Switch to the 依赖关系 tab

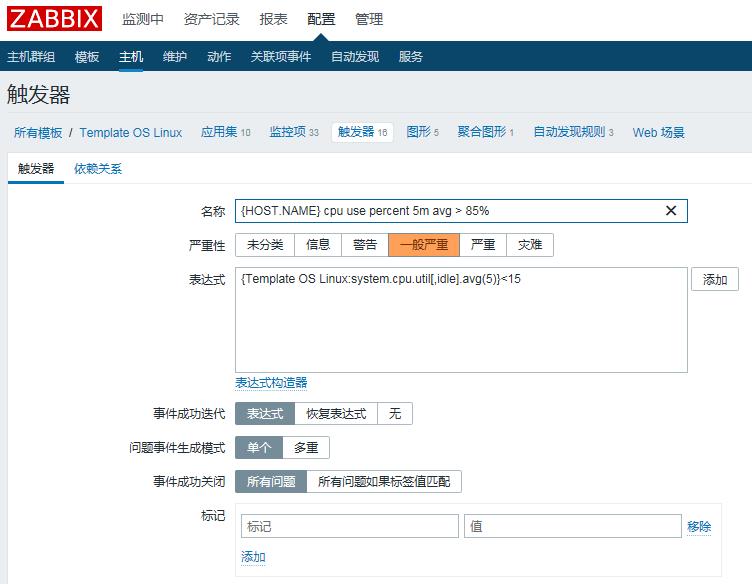98,168
